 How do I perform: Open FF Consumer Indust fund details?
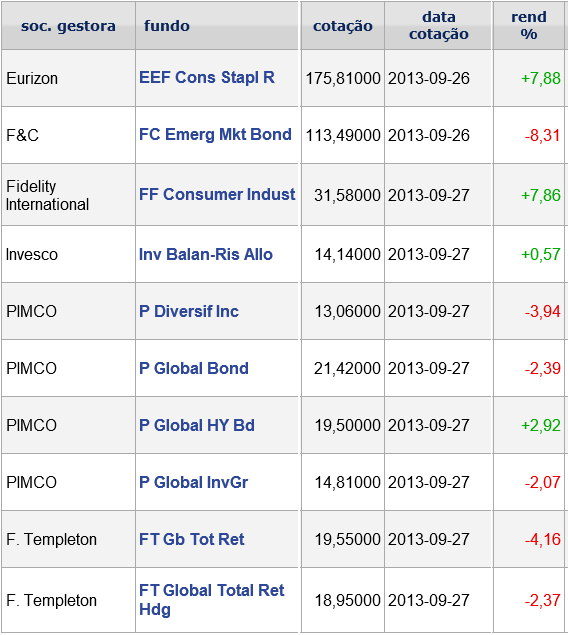click(217, 194)
